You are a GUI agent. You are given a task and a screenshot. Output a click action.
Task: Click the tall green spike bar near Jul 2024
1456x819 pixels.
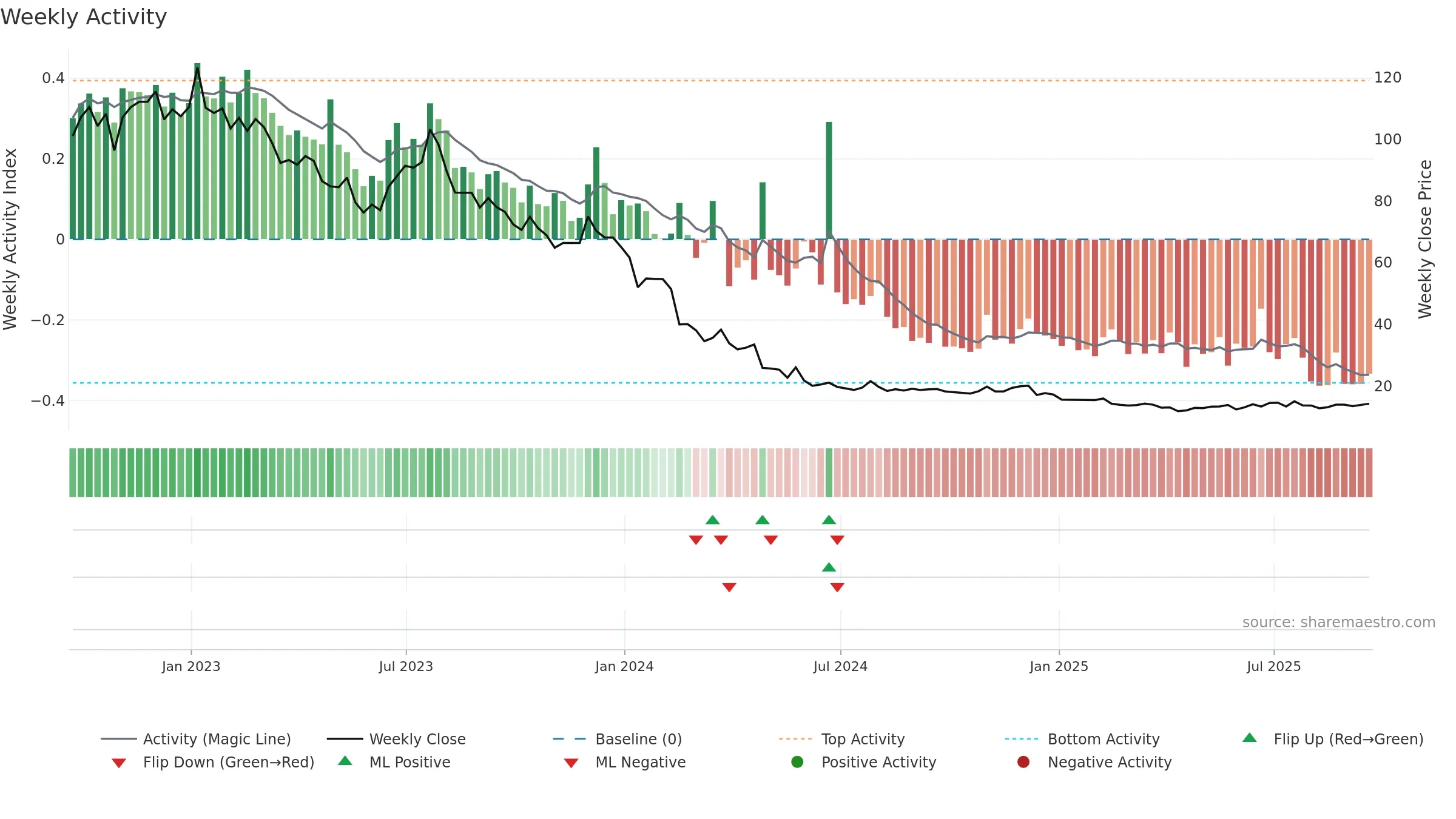click(x=829, y=180)
